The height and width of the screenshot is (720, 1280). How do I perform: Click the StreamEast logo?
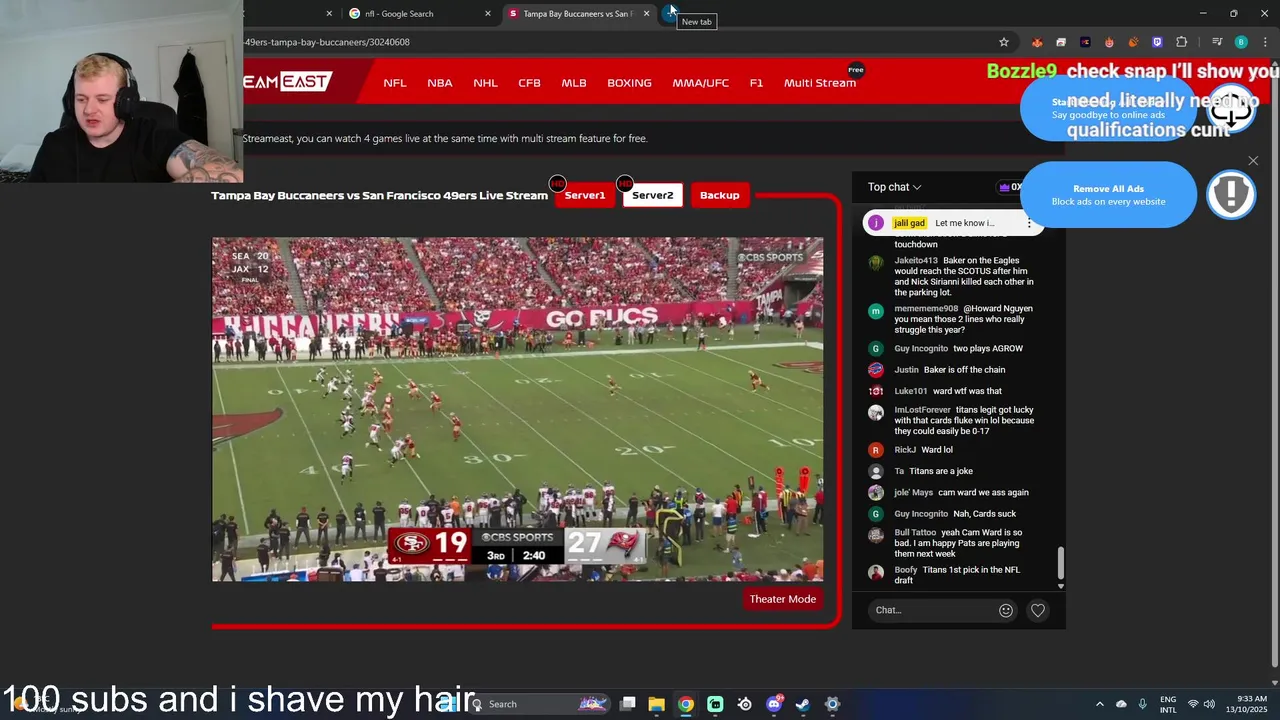pyautogui.click(x=287, y=82)
